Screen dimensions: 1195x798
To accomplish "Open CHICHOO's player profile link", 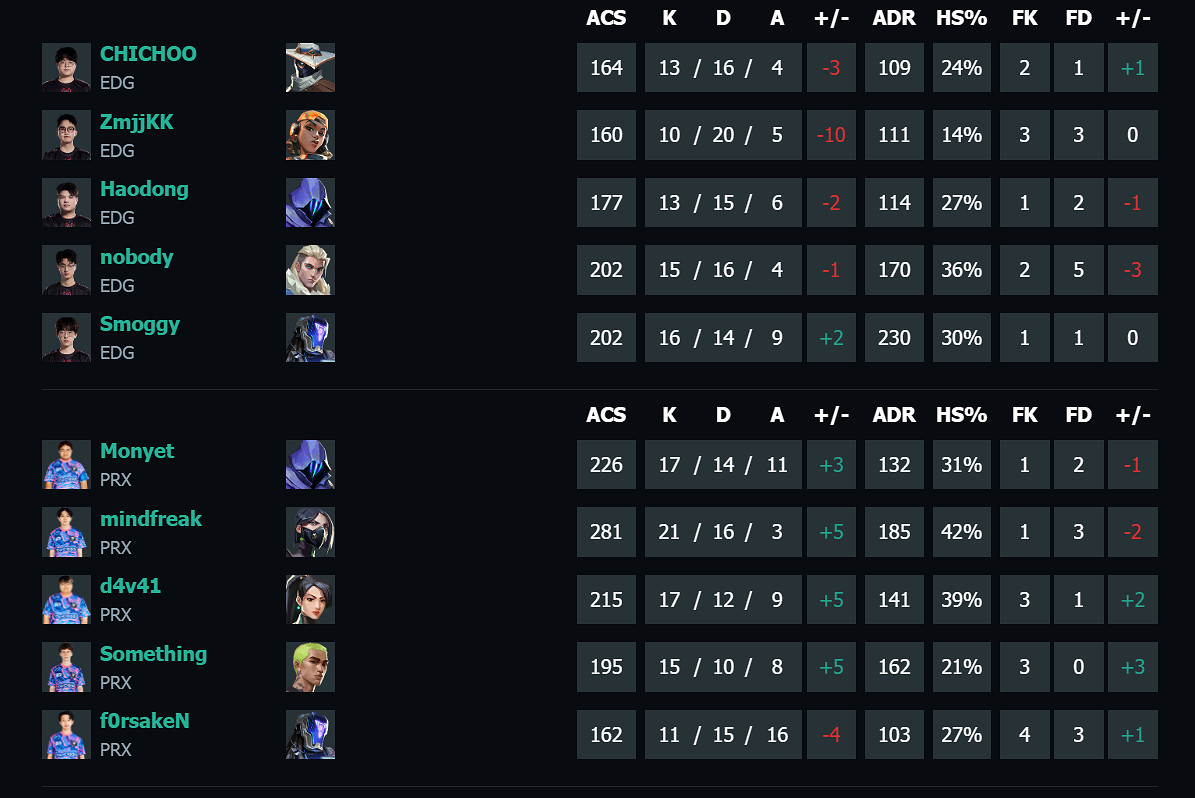I will 148,54.
